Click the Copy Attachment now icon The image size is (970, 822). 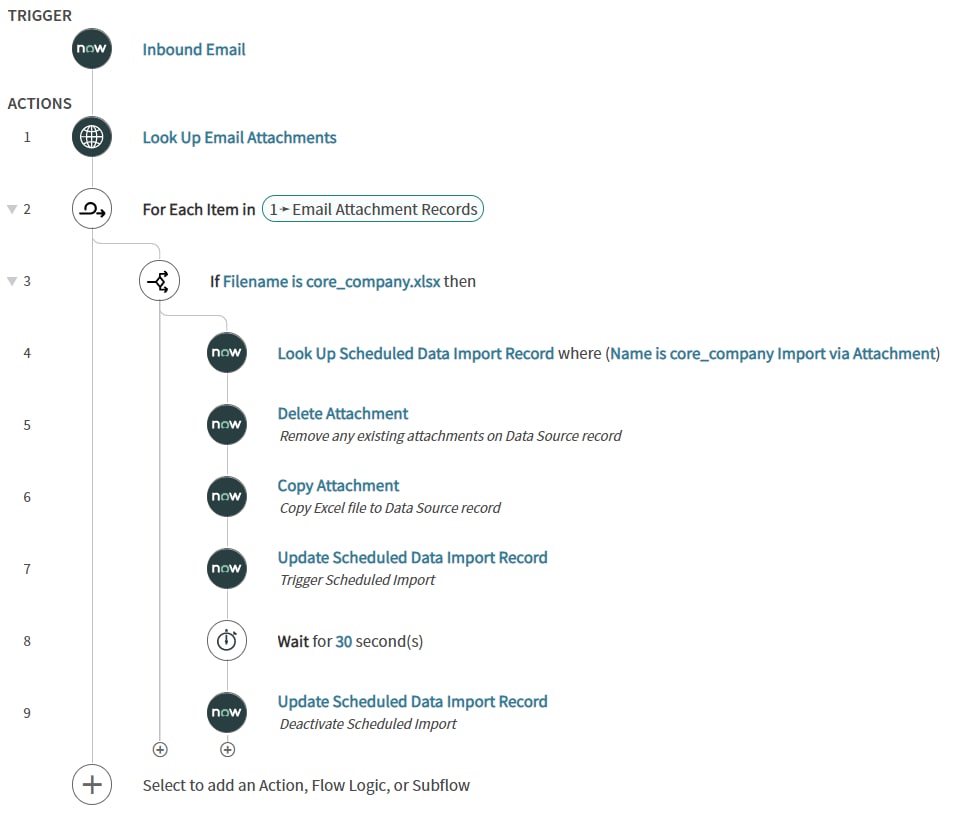[x=226, y=496]
